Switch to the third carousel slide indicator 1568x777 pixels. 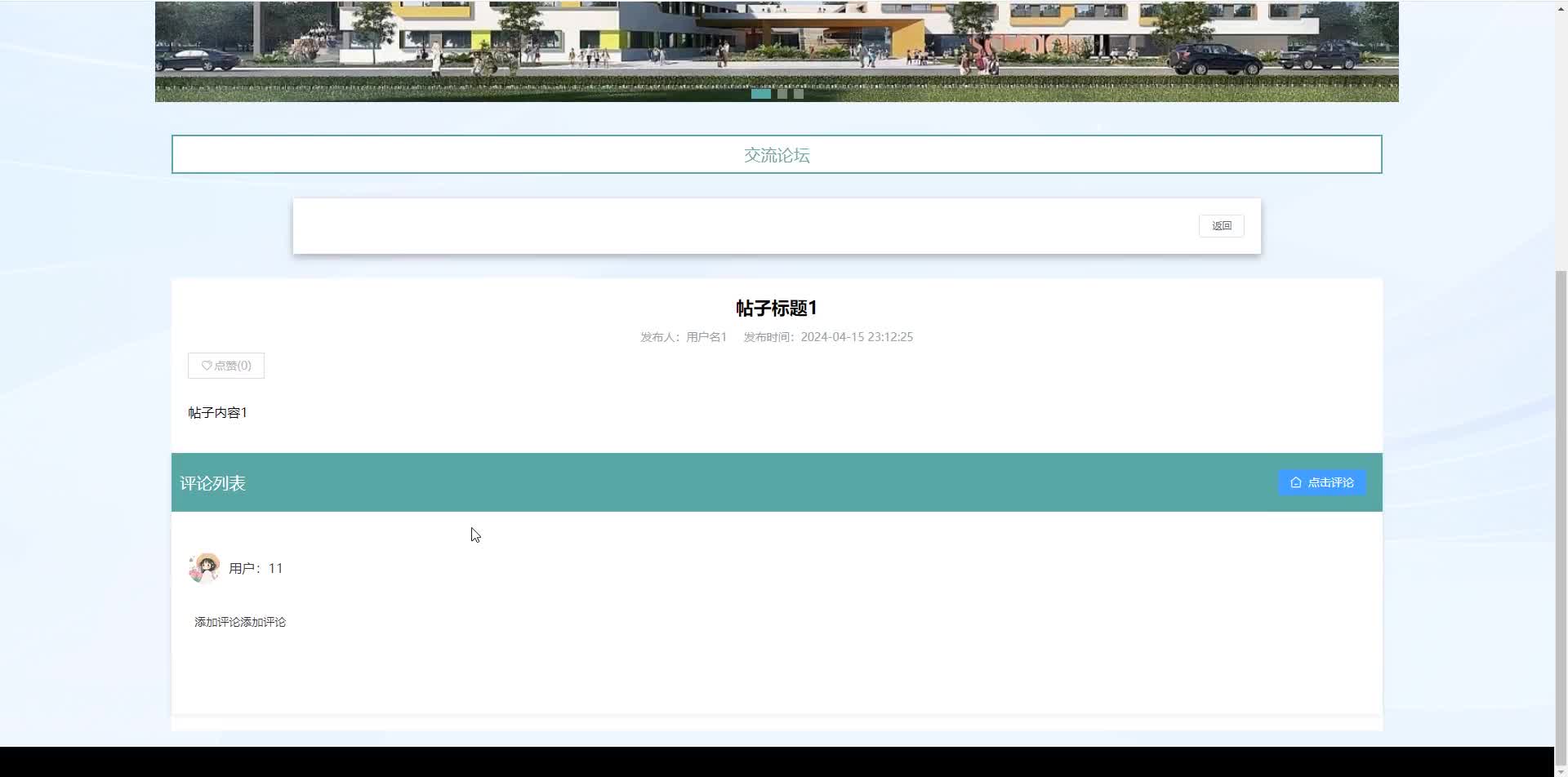click(798, 93)
